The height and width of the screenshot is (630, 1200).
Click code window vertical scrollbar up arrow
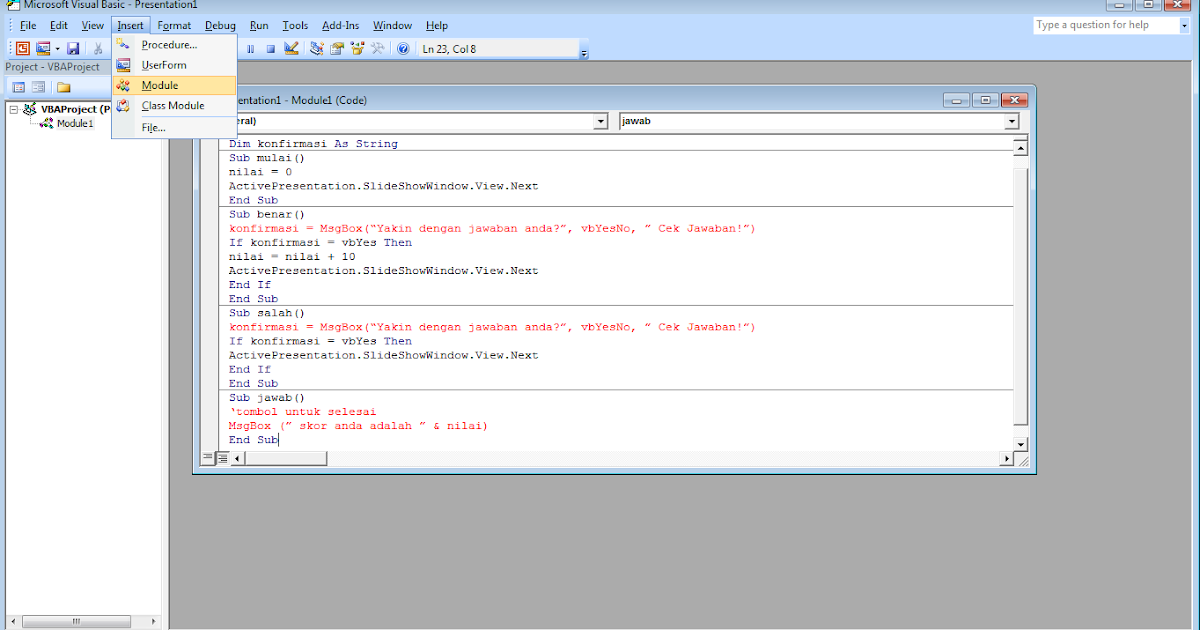tap(1021, 148)
